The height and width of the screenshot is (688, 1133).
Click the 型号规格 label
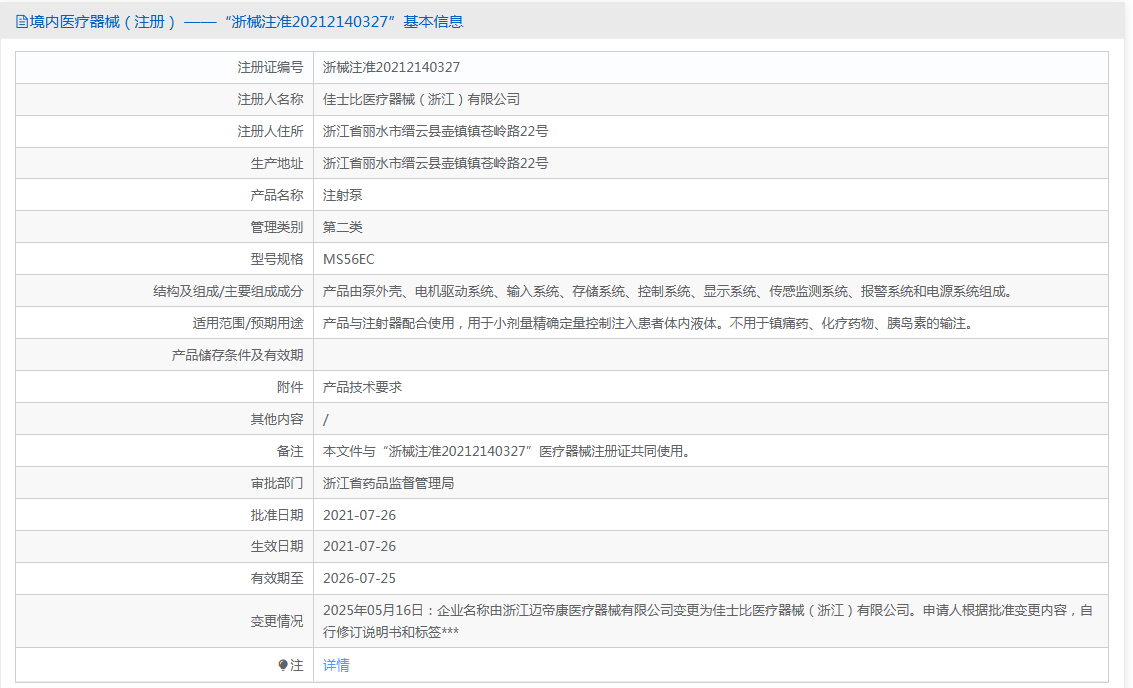pos(277,259)
